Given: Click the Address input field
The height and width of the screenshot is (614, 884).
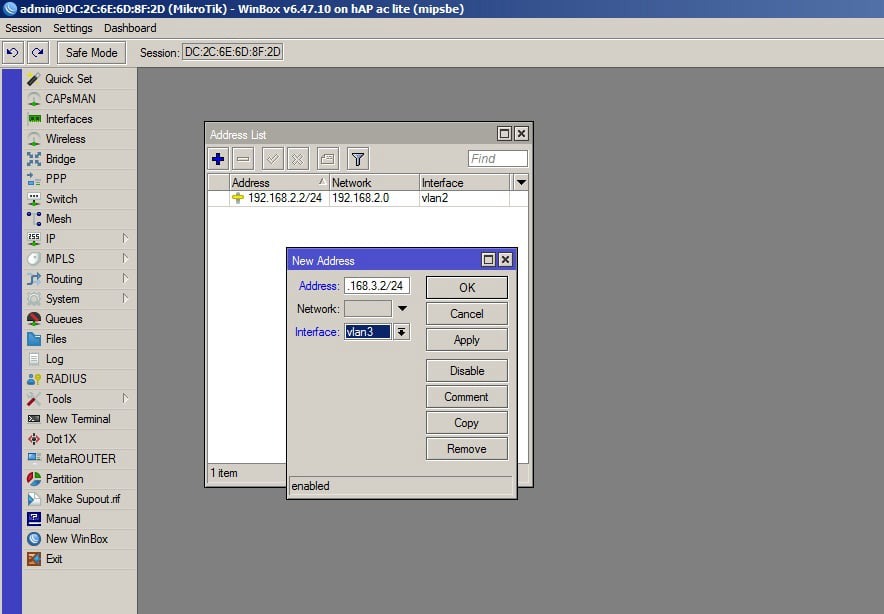Looking at the screenshot, I should point(377,286).
